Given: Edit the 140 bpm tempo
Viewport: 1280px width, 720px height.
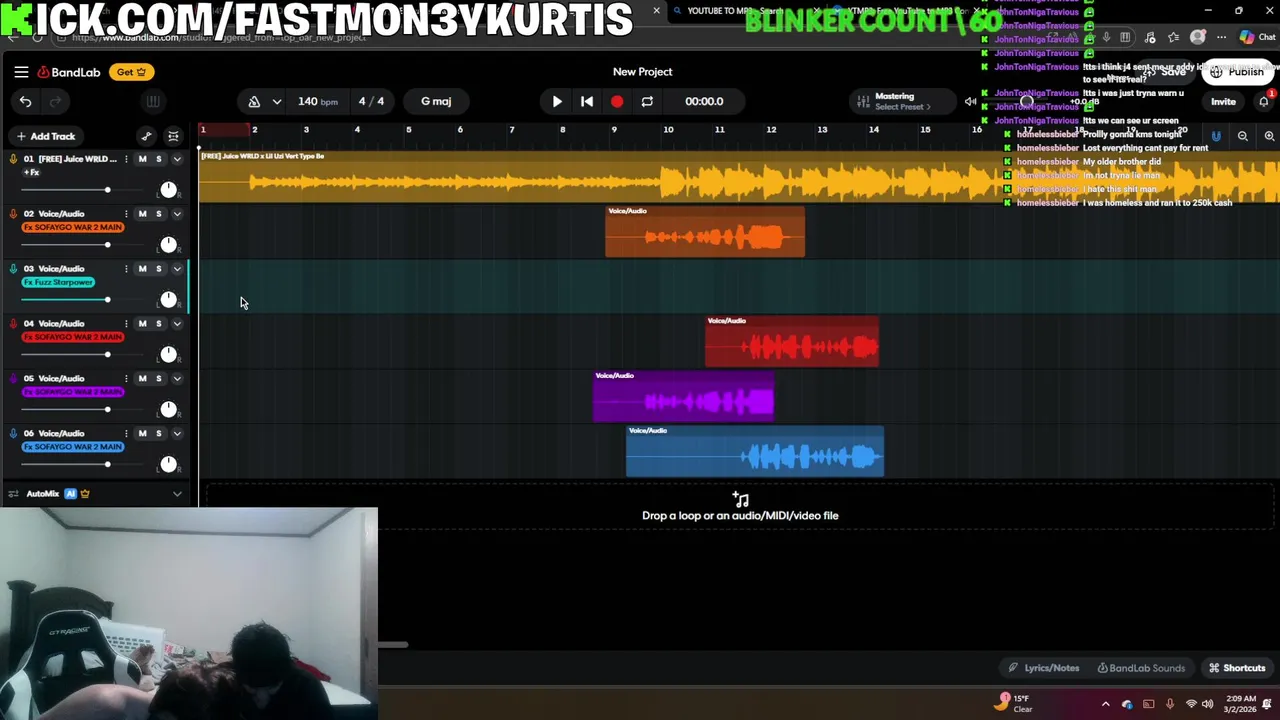Looking at the screenshot, I should point(318,101).
